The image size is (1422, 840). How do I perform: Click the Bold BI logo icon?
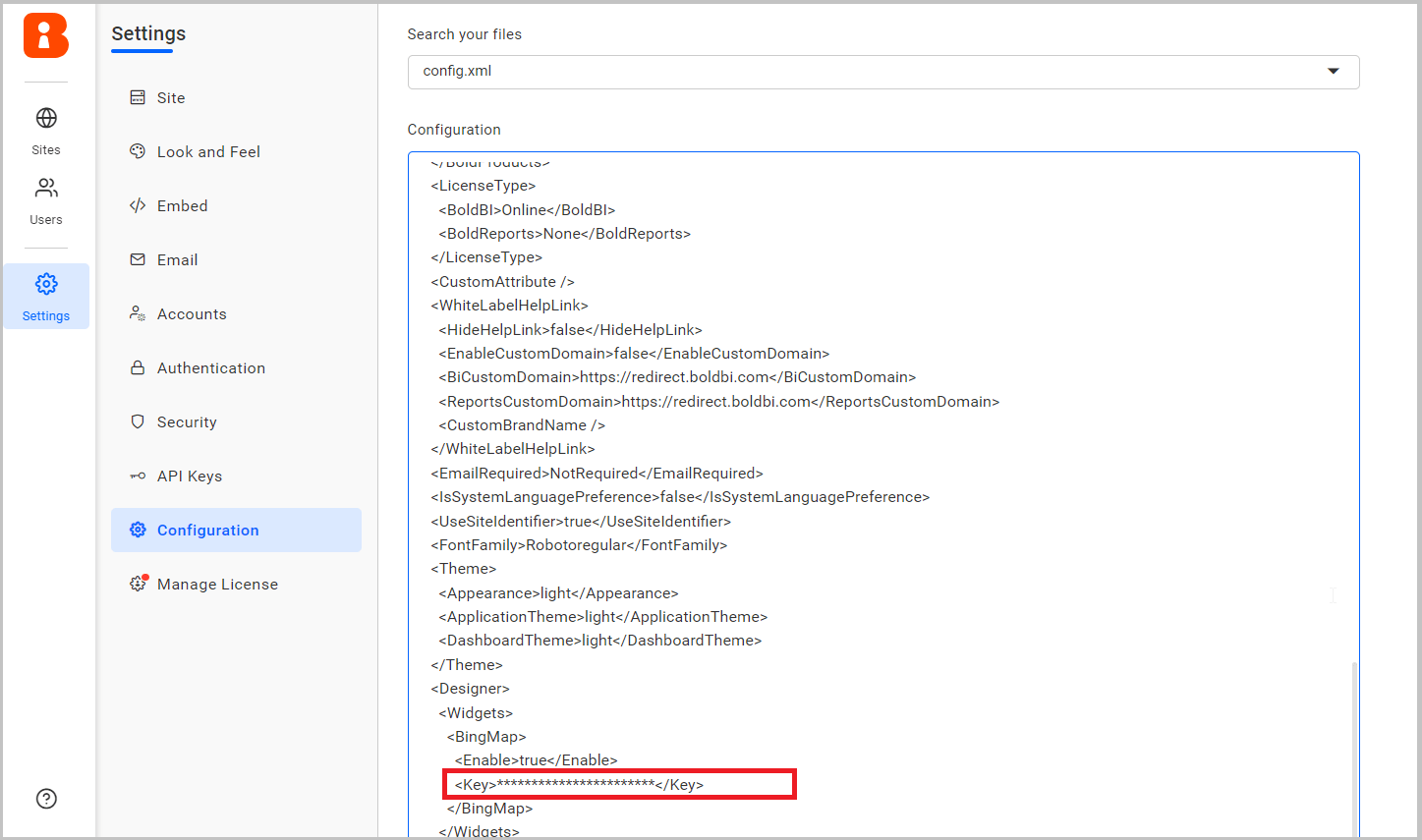click(x=45, y=34)
